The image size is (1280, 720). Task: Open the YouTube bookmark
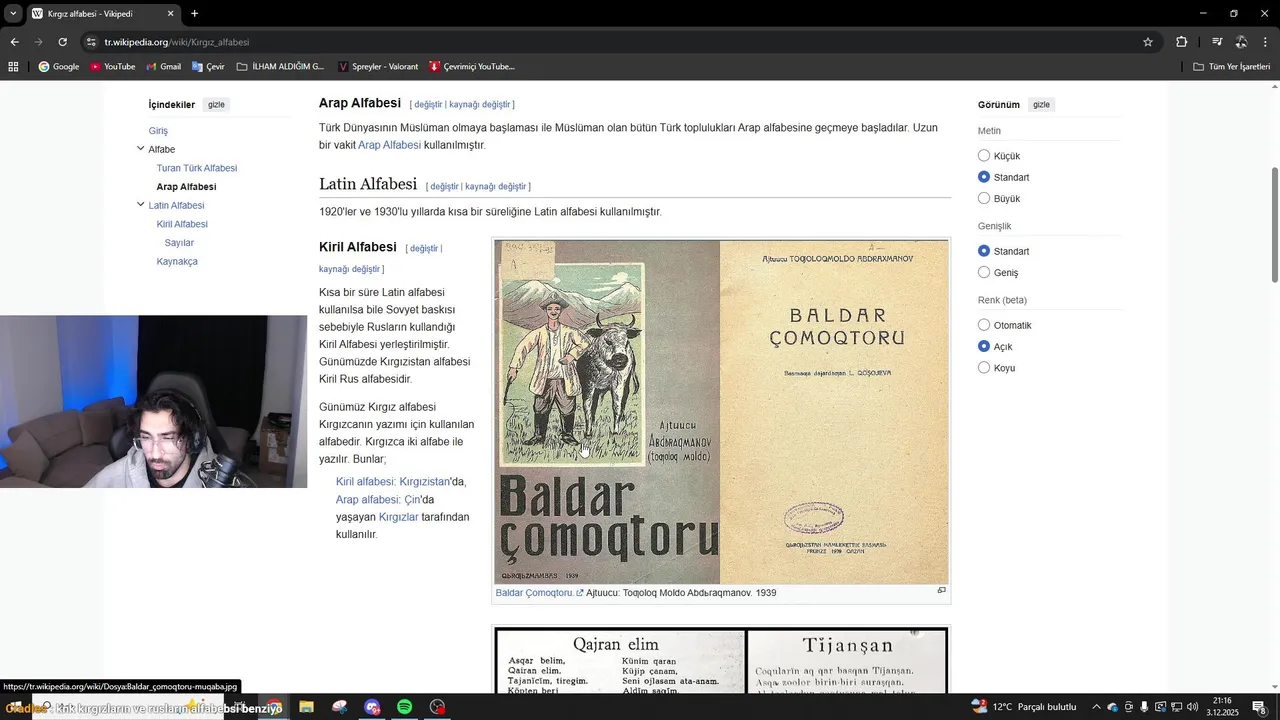pyautogui.click(x=112, y=67)
